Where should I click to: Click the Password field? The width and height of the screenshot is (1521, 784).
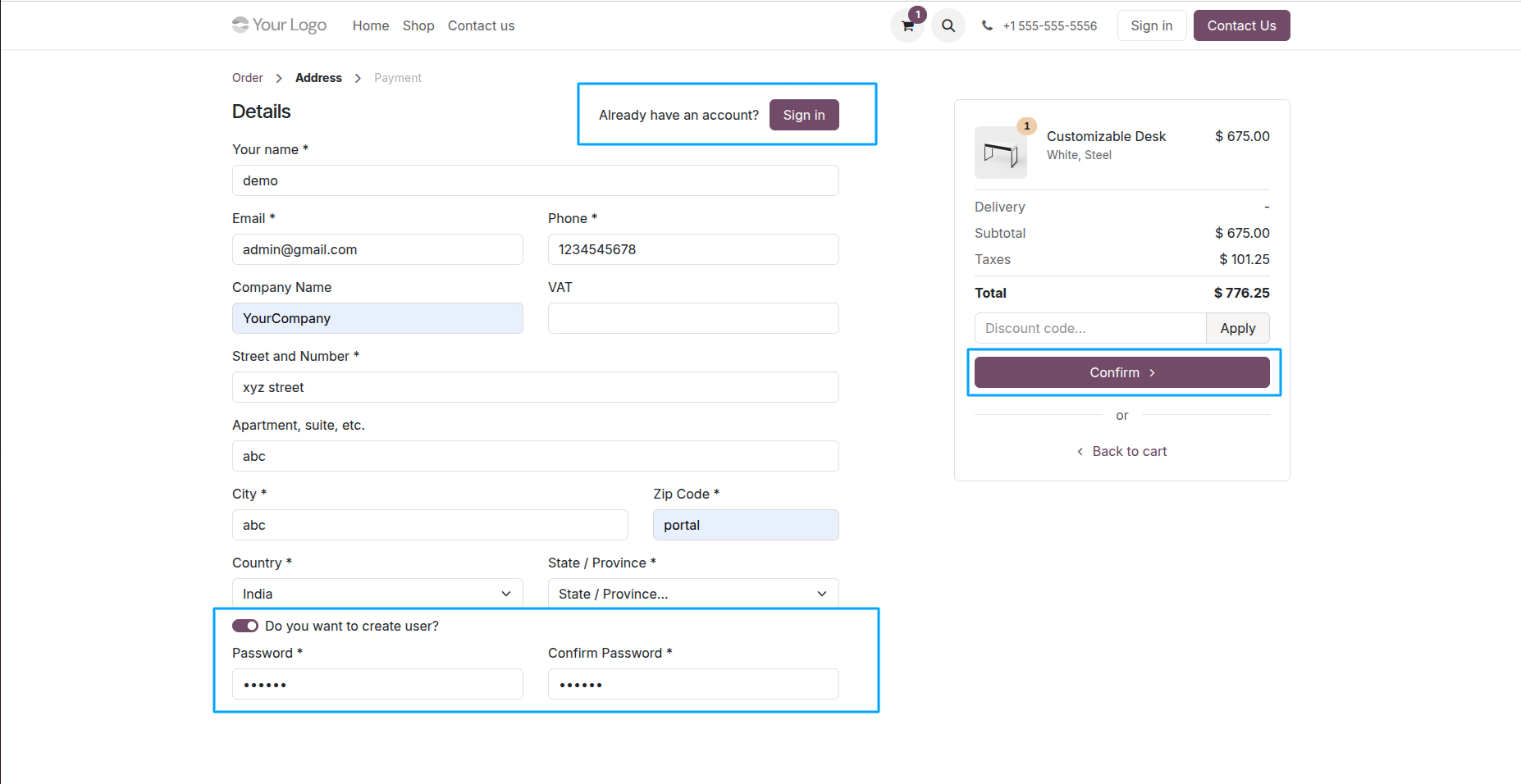point(377,684)
